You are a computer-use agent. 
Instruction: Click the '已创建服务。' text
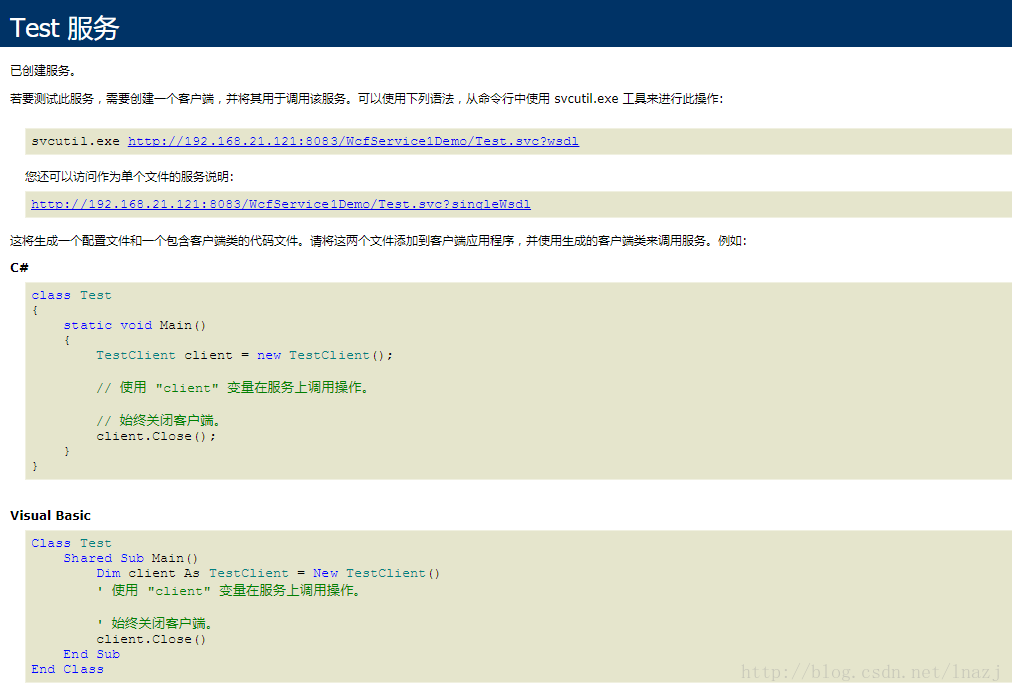tap(43, 70)
